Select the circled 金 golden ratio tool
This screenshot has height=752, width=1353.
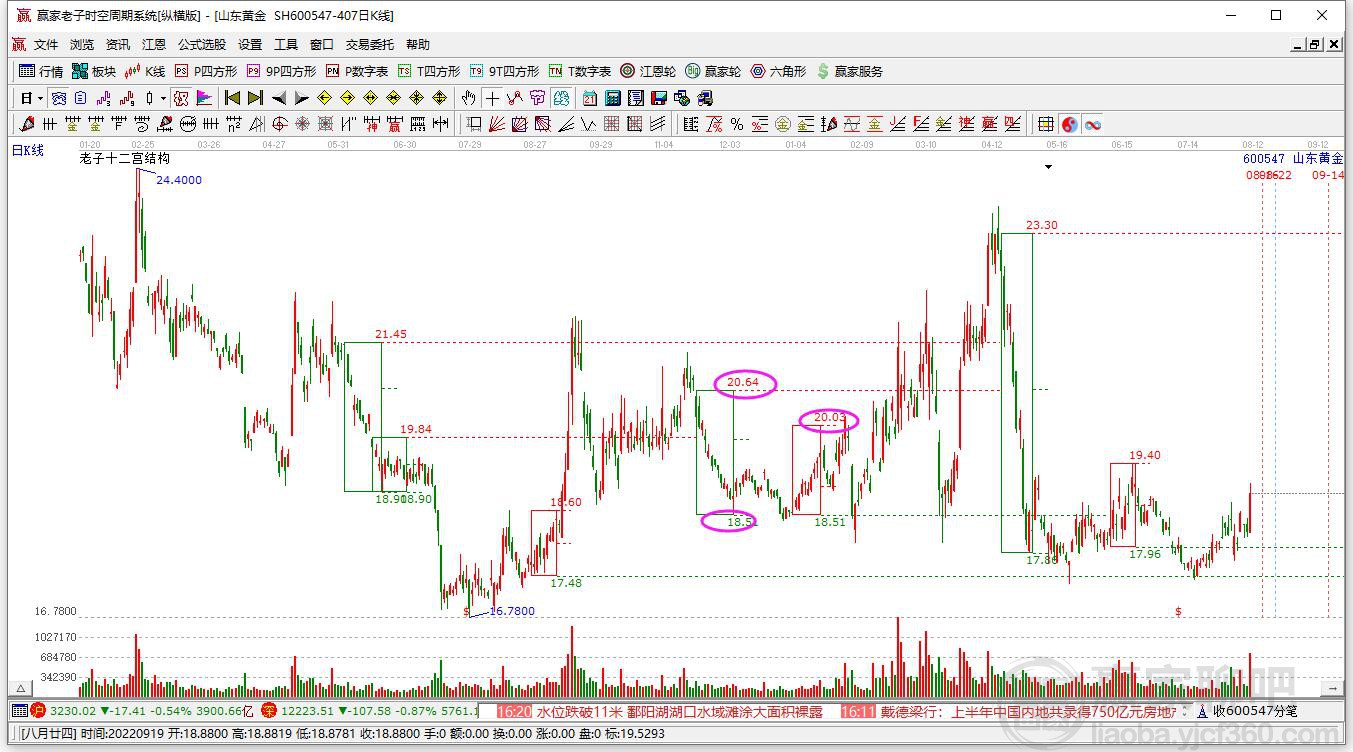click(x=783, y=124)
